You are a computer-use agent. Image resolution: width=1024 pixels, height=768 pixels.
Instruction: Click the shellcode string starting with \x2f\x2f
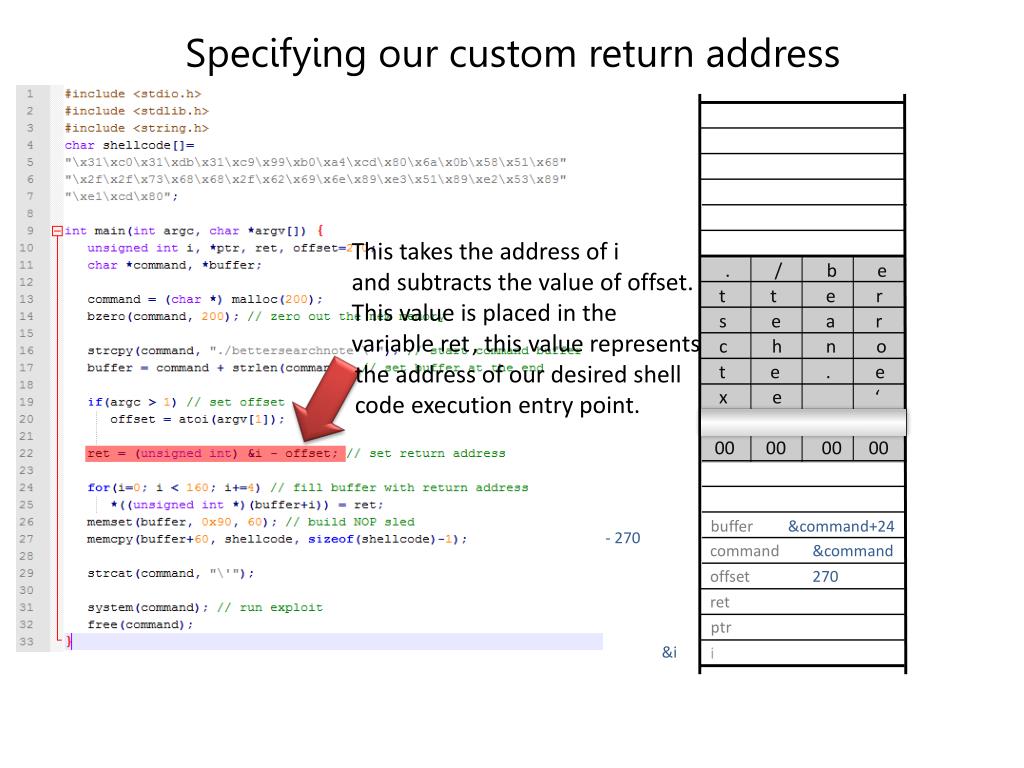315,179
